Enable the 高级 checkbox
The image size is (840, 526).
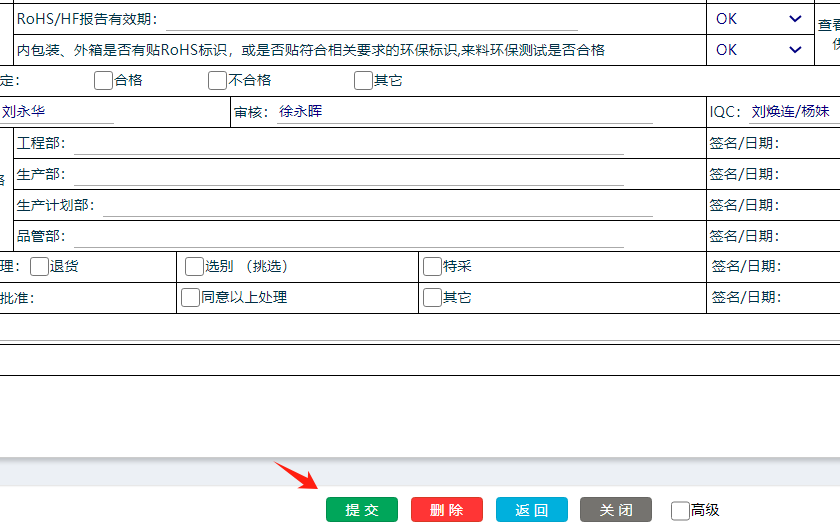680,511
